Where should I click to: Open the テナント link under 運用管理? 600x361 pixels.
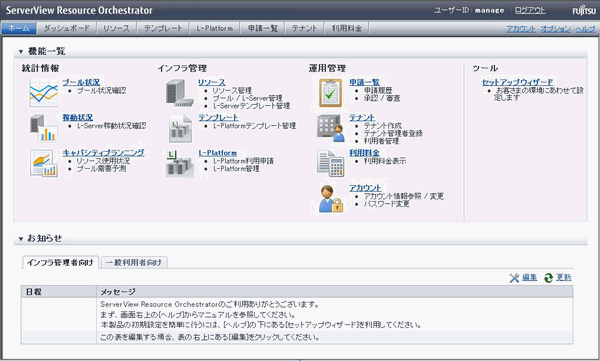click(x=362, y=118)
